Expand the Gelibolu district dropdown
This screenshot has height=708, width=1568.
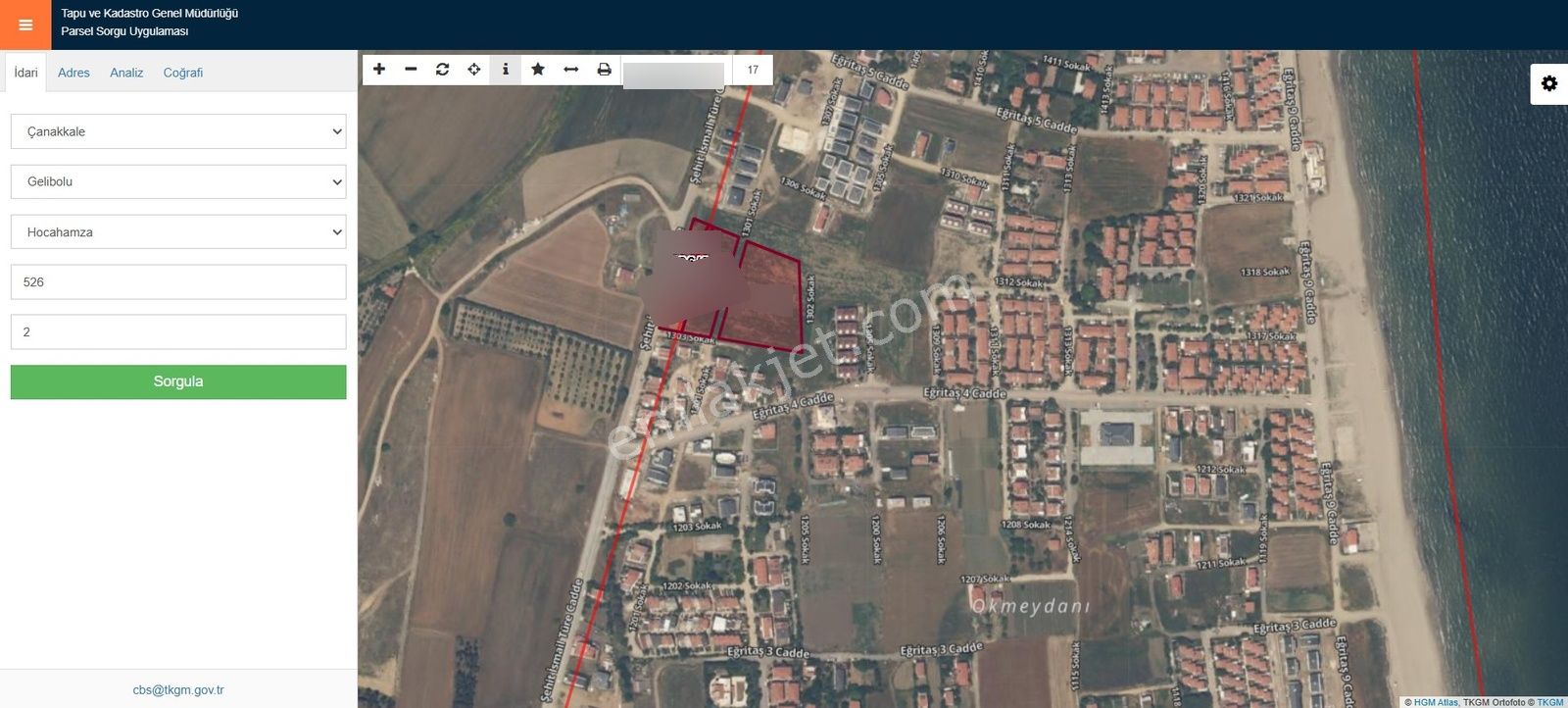(178, 181)
